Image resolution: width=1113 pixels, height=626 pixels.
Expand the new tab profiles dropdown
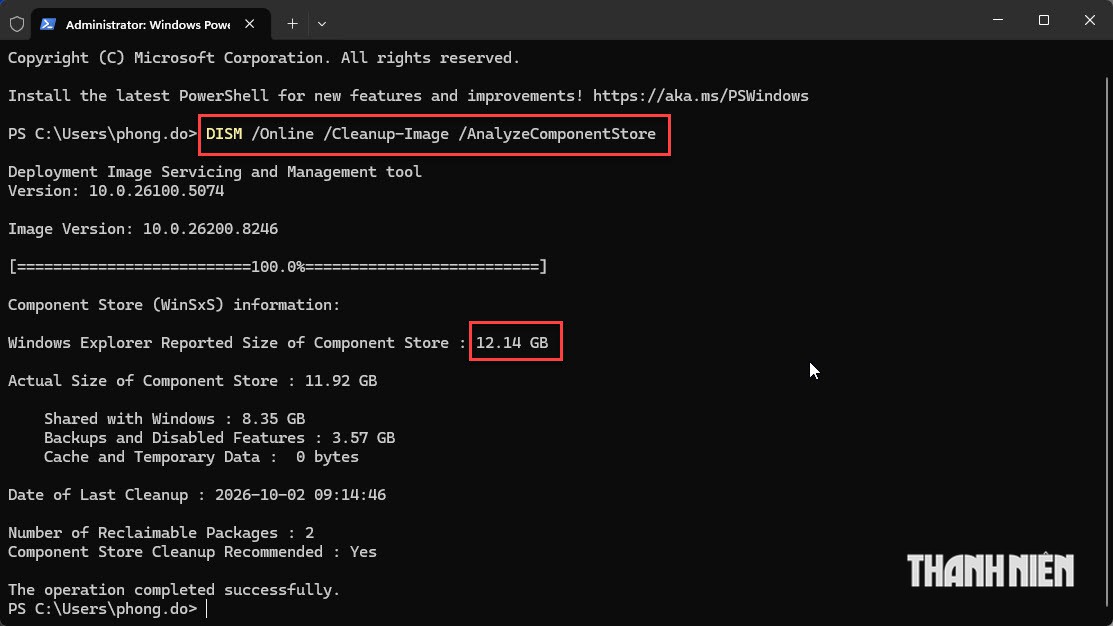click(322, 24)
